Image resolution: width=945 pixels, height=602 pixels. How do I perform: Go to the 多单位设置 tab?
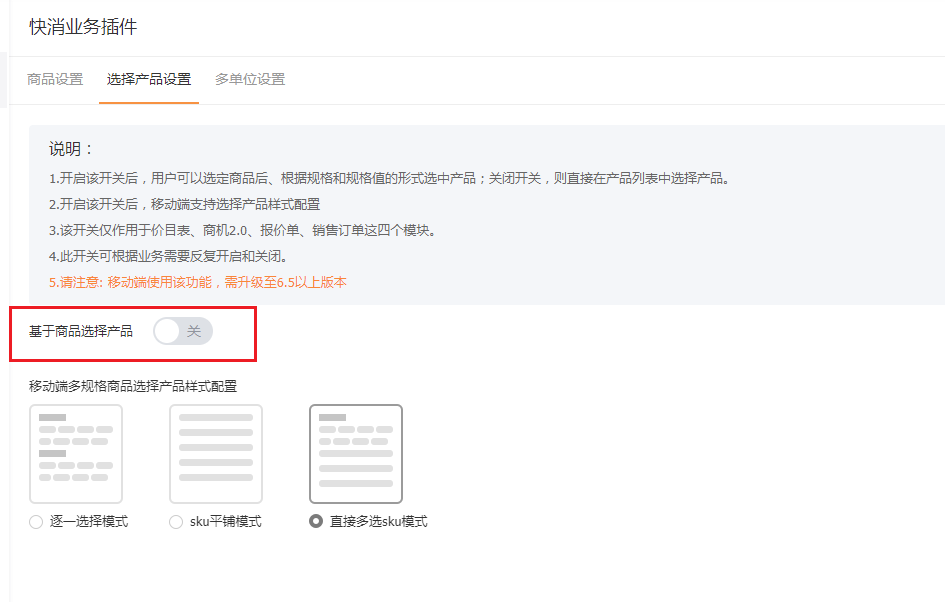coord(250,79)
